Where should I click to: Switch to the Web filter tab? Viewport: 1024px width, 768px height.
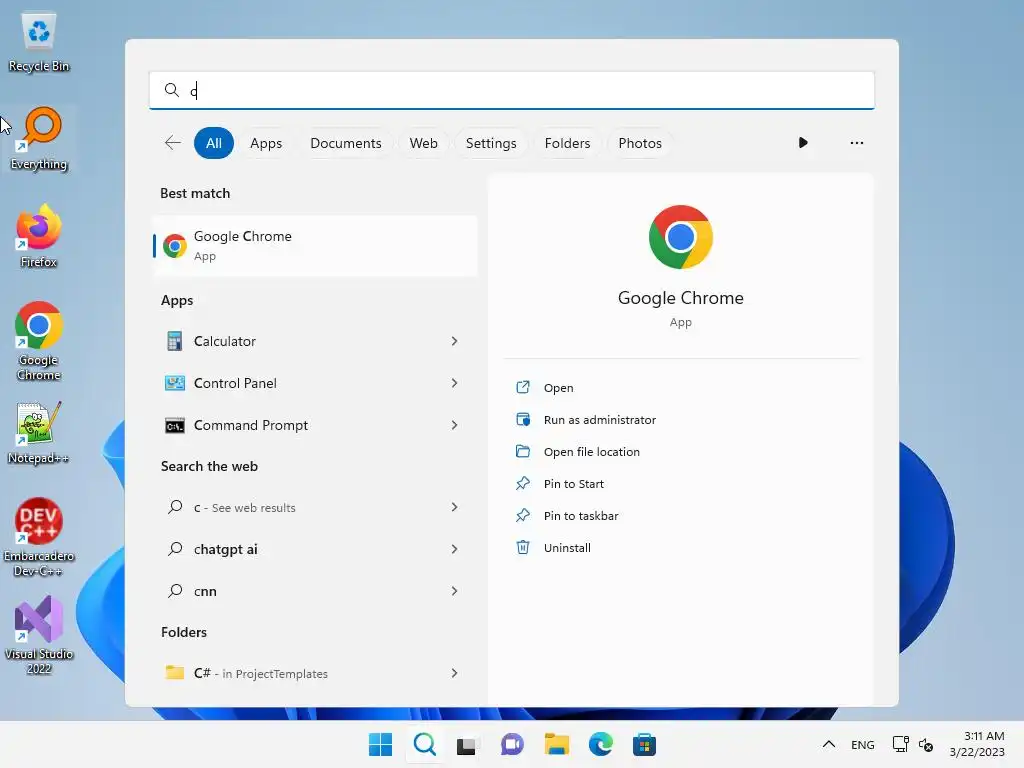pyautogui.click(x=423, y=143)
